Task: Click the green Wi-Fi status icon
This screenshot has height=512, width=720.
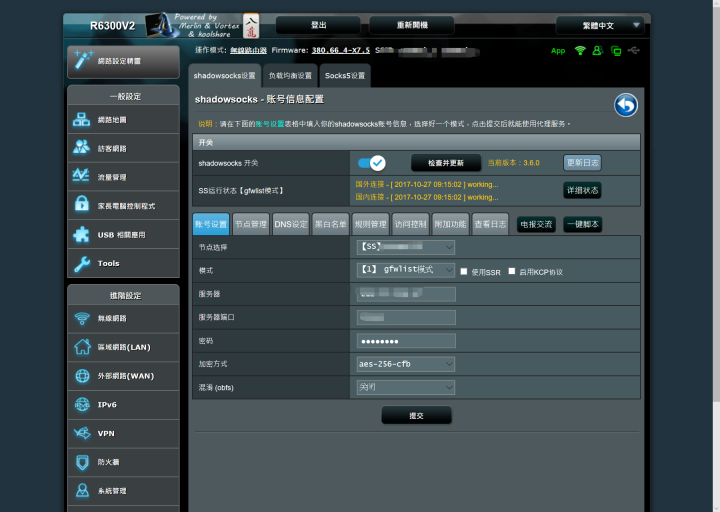Action: pos(580,51)
